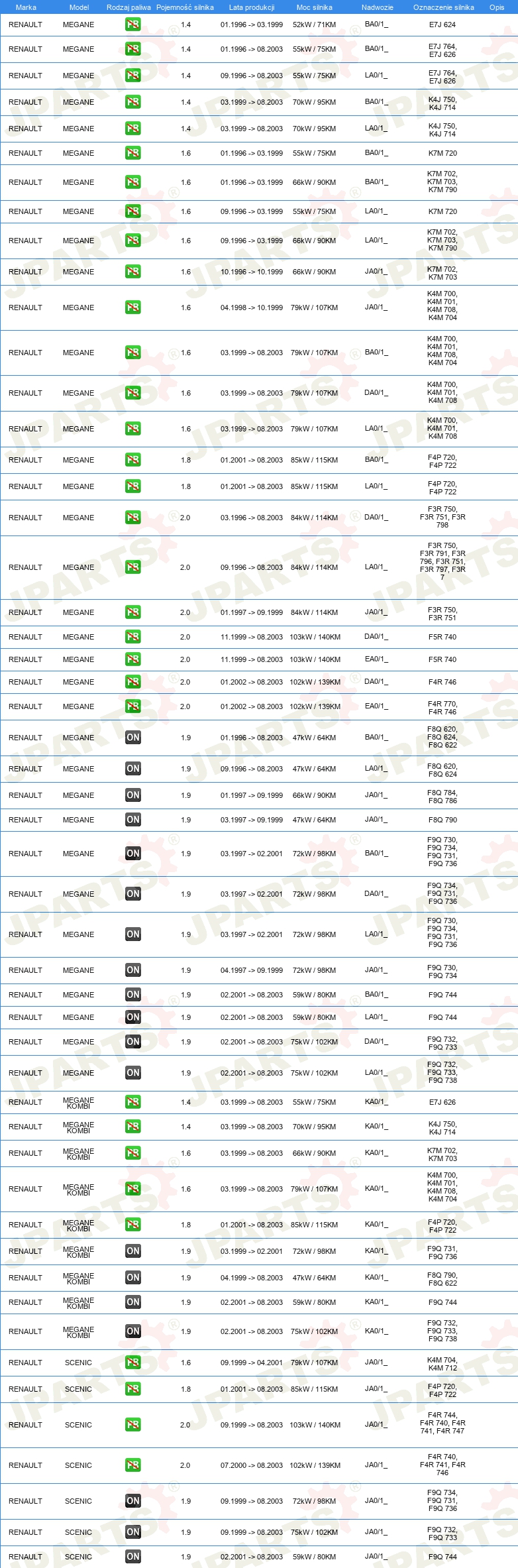
Task: Click the Oznaczenie silnika column header
Action: click(444, 7)
